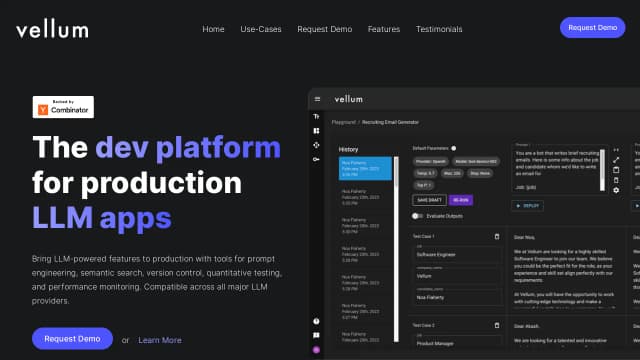
Task: Open the Use-Cases nav item
Action: pyautogui.click(x=261, y=29)
